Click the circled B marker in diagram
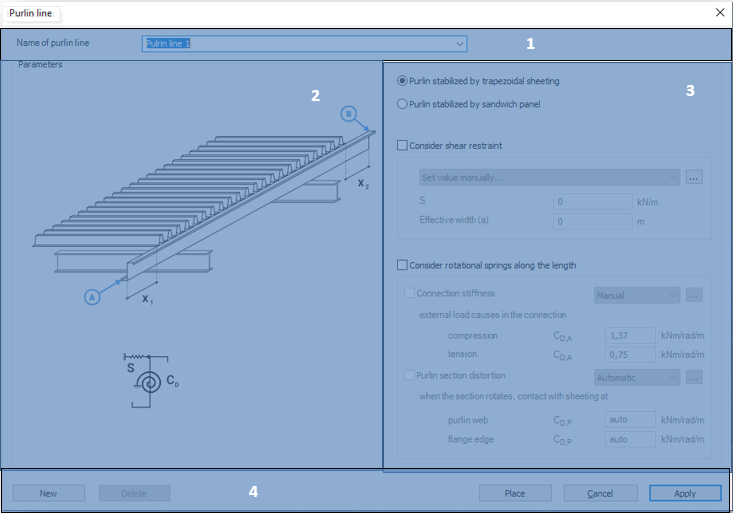 [348, 114]
